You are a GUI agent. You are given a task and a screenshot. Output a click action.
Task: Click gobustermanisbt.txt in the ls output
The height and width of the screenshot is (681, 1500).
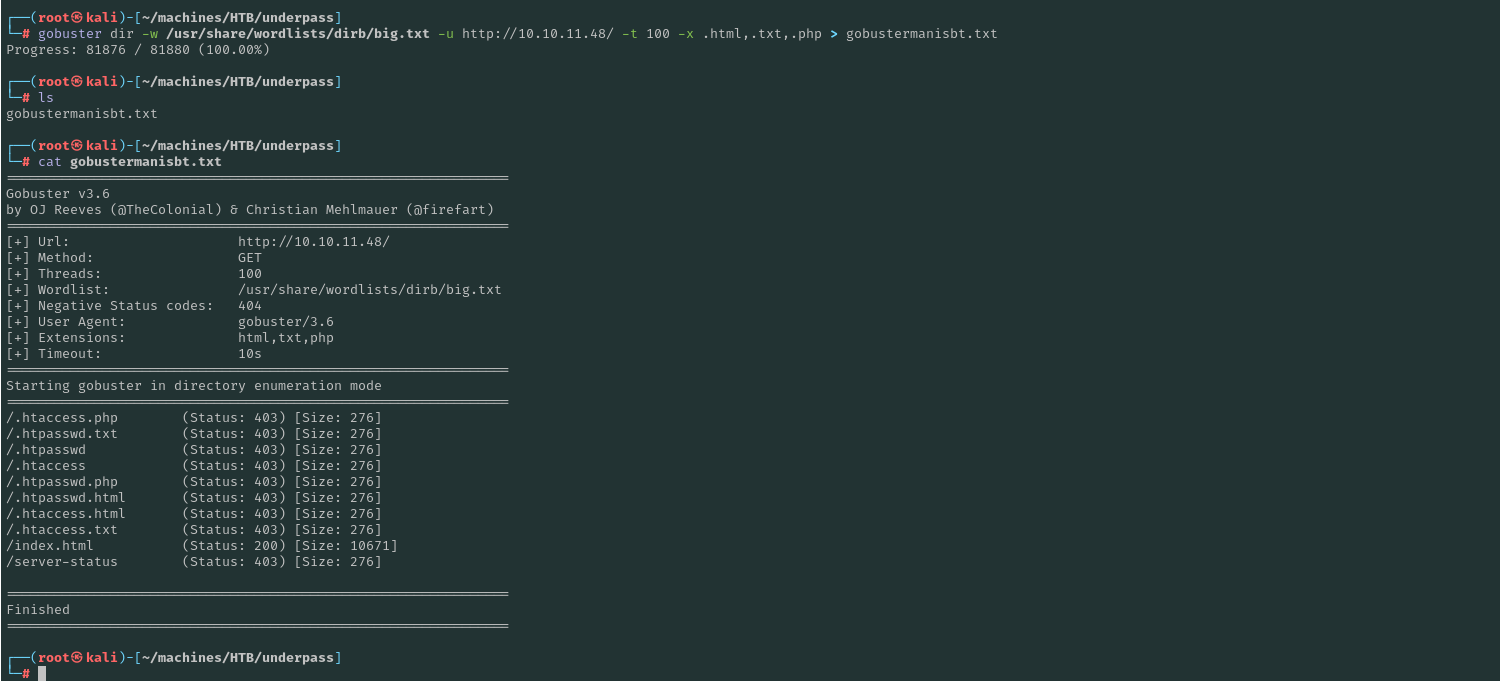(82, 114)
